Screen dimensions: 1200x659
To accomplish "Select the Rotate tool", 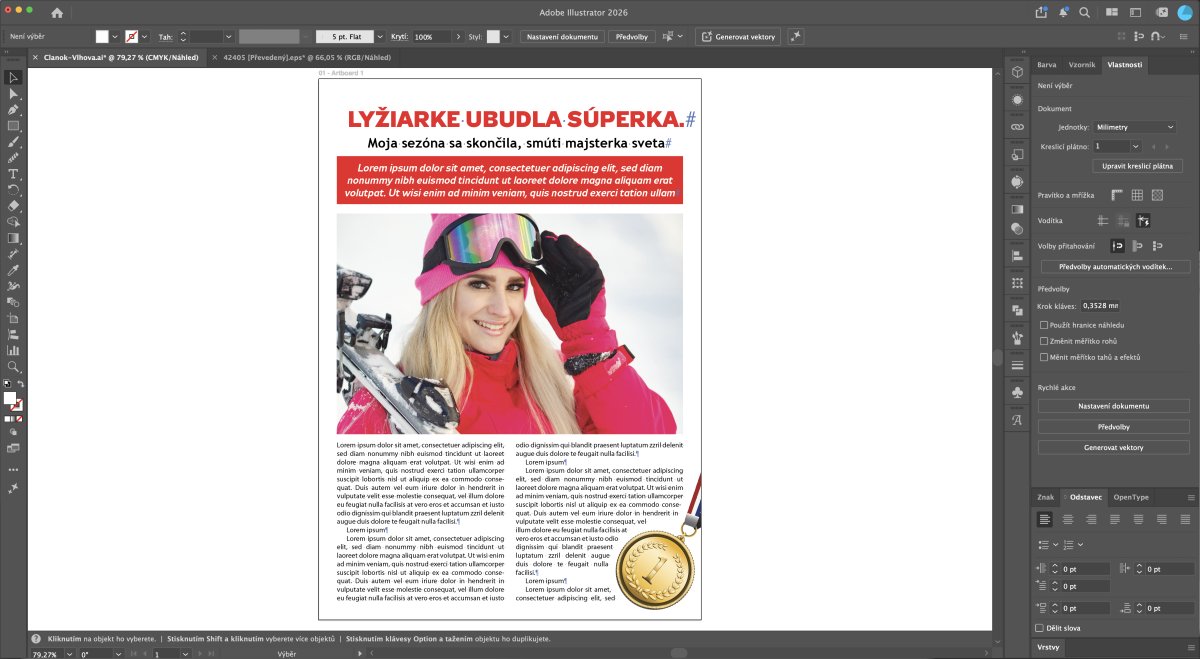I will pyautogui.click(x=13, y=189).
